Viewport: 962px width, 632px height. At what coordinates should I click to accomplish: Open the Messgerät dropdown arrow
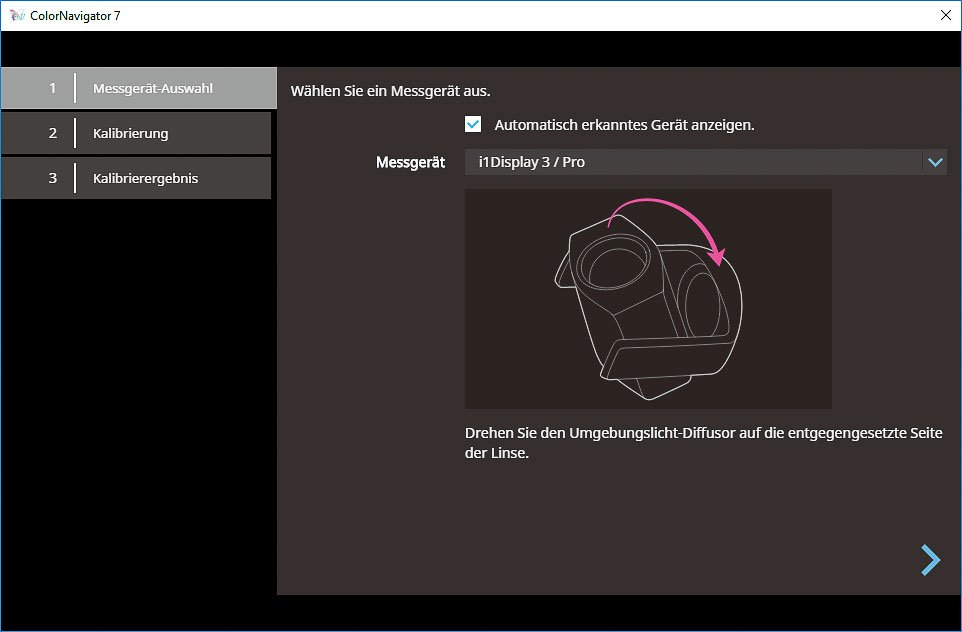(x=935, y=162)
